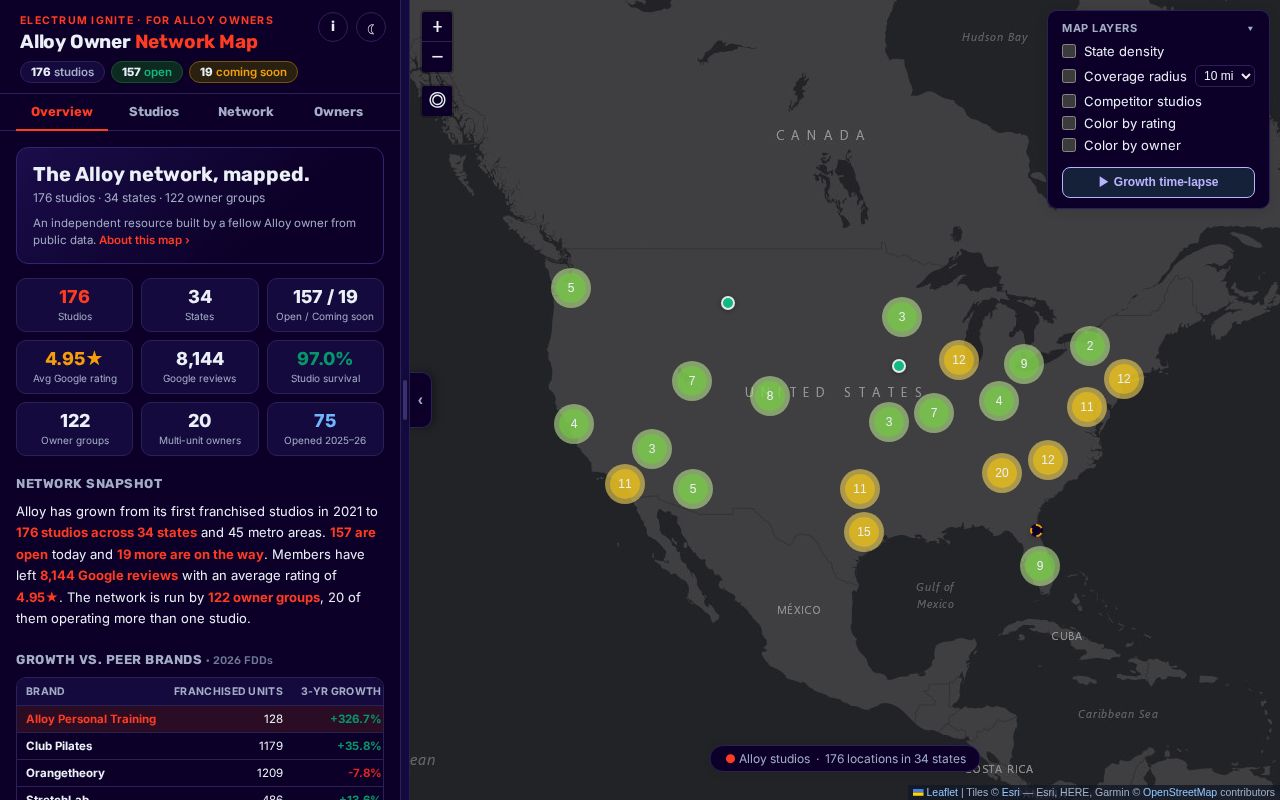Click the 176 studios badge

[62, 72]
